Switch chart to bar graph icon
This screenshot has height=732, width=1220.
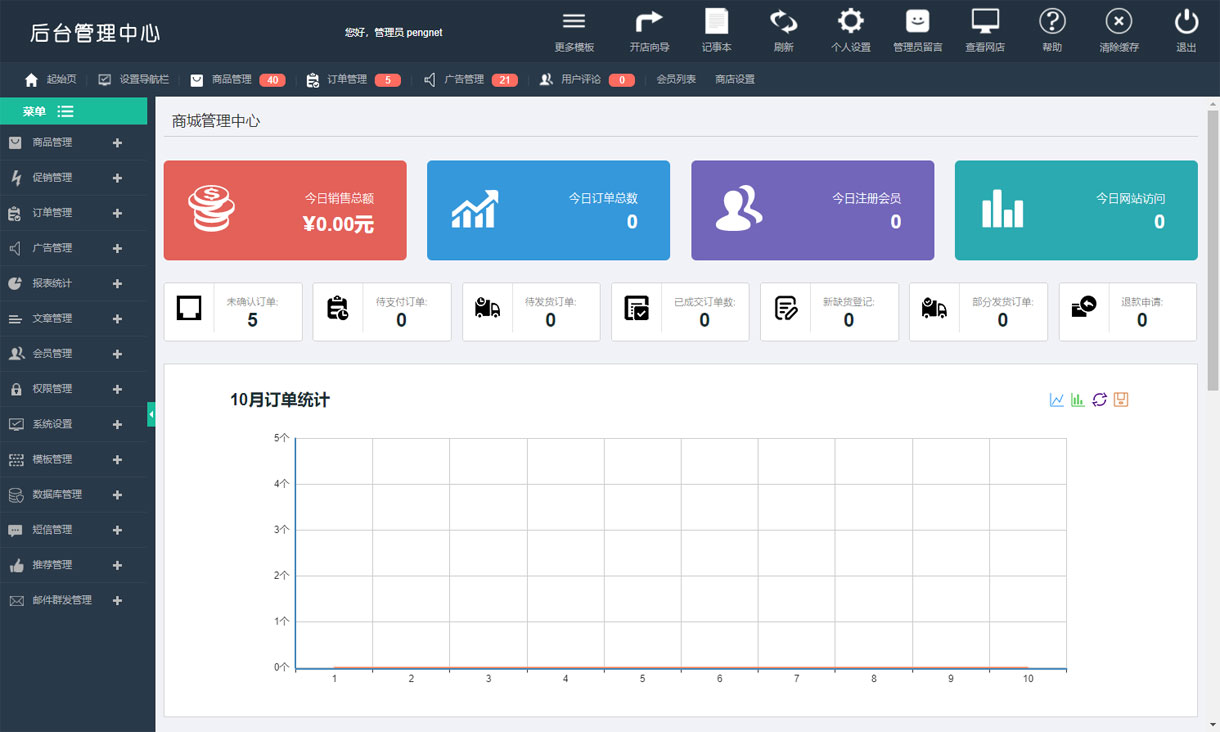click(1078, 400)
